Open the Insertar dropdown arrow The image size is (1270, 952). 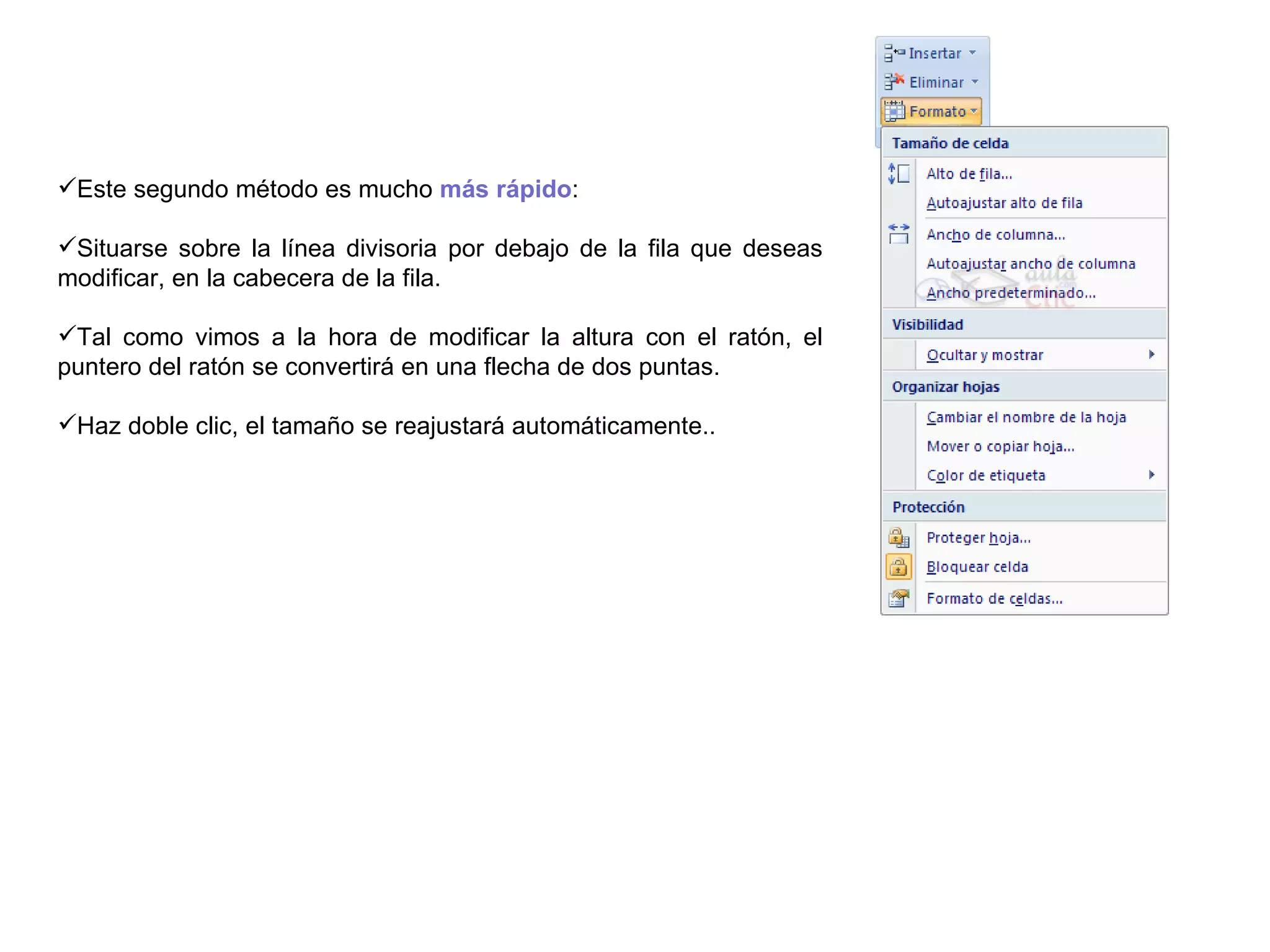[x=972, y=53]
